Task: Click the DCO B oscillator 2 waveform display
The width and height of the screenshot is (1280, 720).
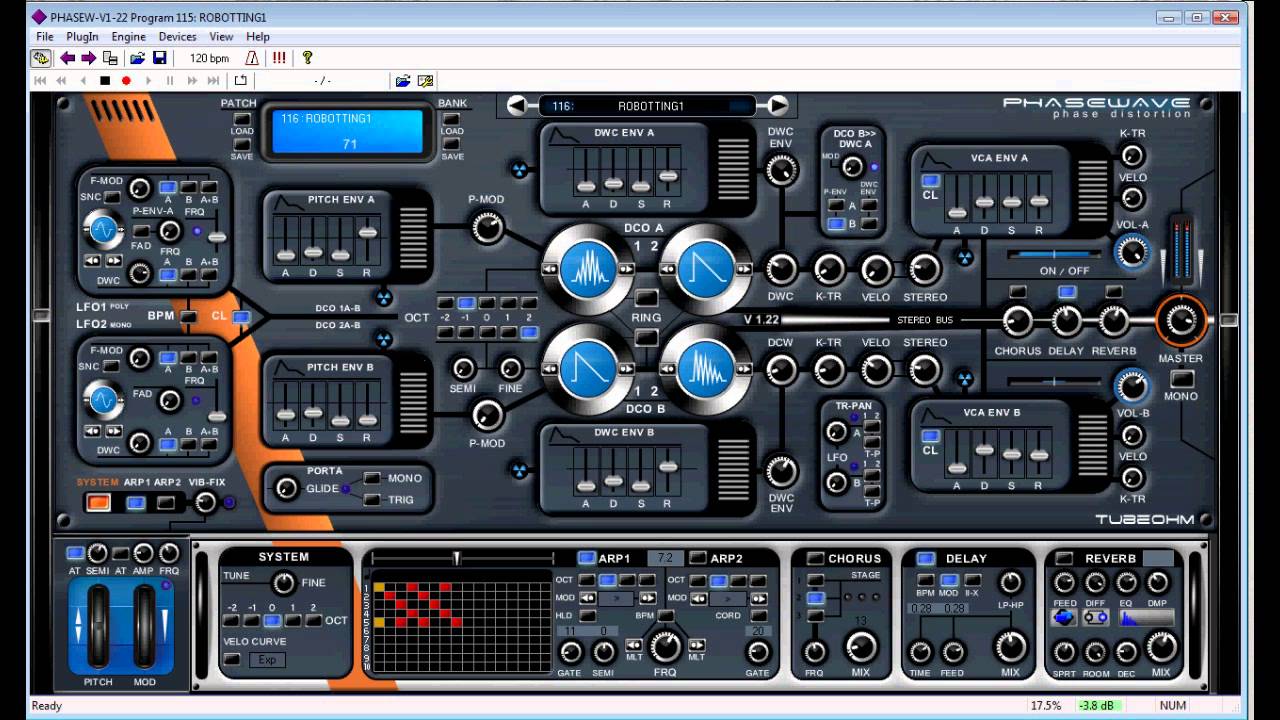Action: pyautogui.click(x=705, y=369)
